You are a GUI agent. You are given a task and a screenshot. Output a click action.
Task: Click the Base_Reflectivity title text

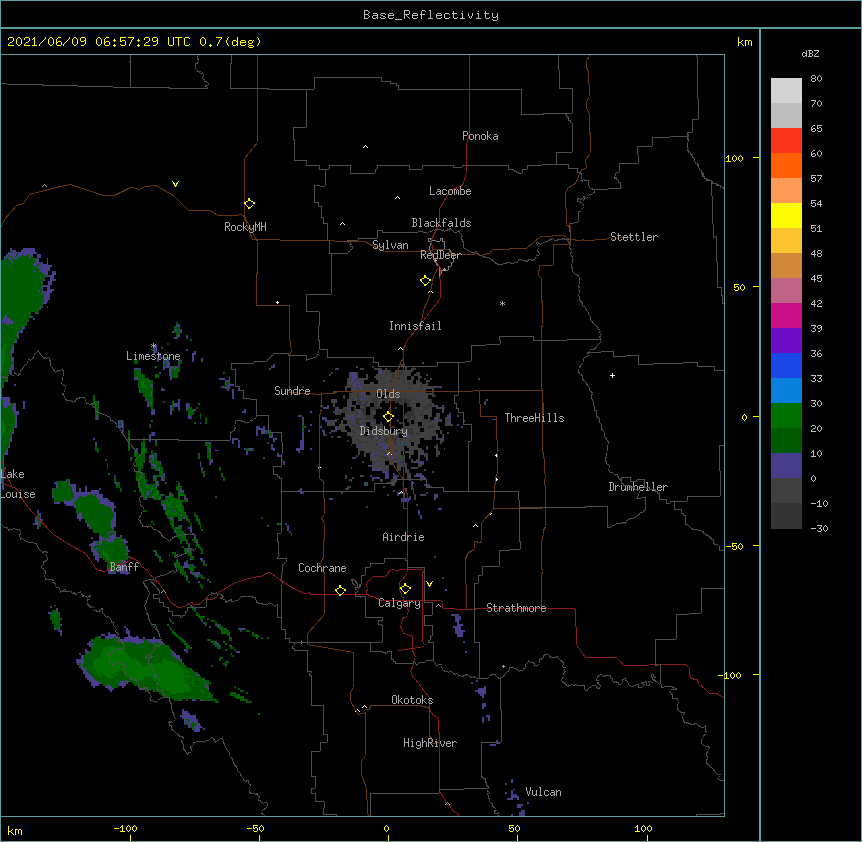pyautogui.click(x=431, y=15)
